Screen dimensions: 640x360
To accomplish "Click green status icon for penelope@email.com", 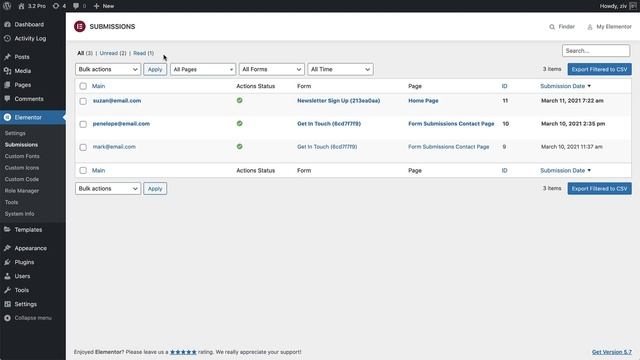I will [240, 123].
